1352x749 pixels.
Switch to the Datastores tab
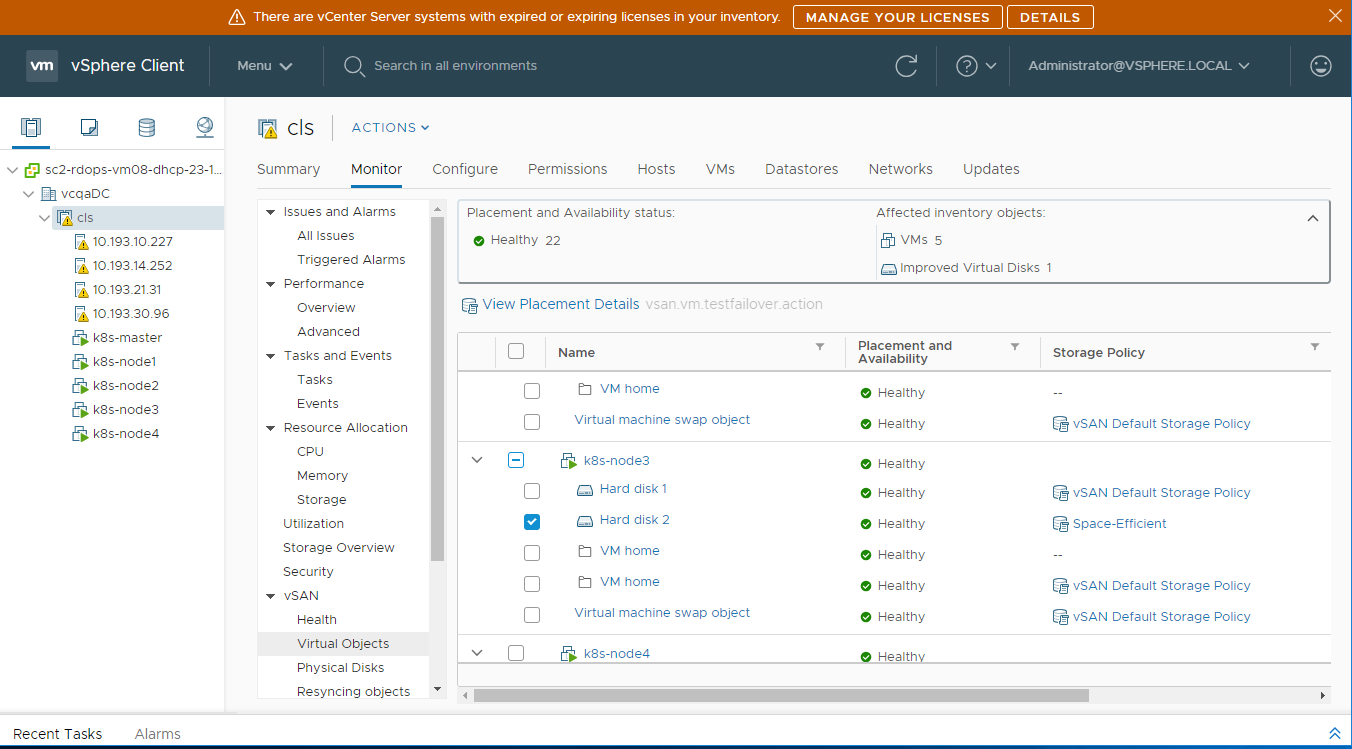coord(802,169)
